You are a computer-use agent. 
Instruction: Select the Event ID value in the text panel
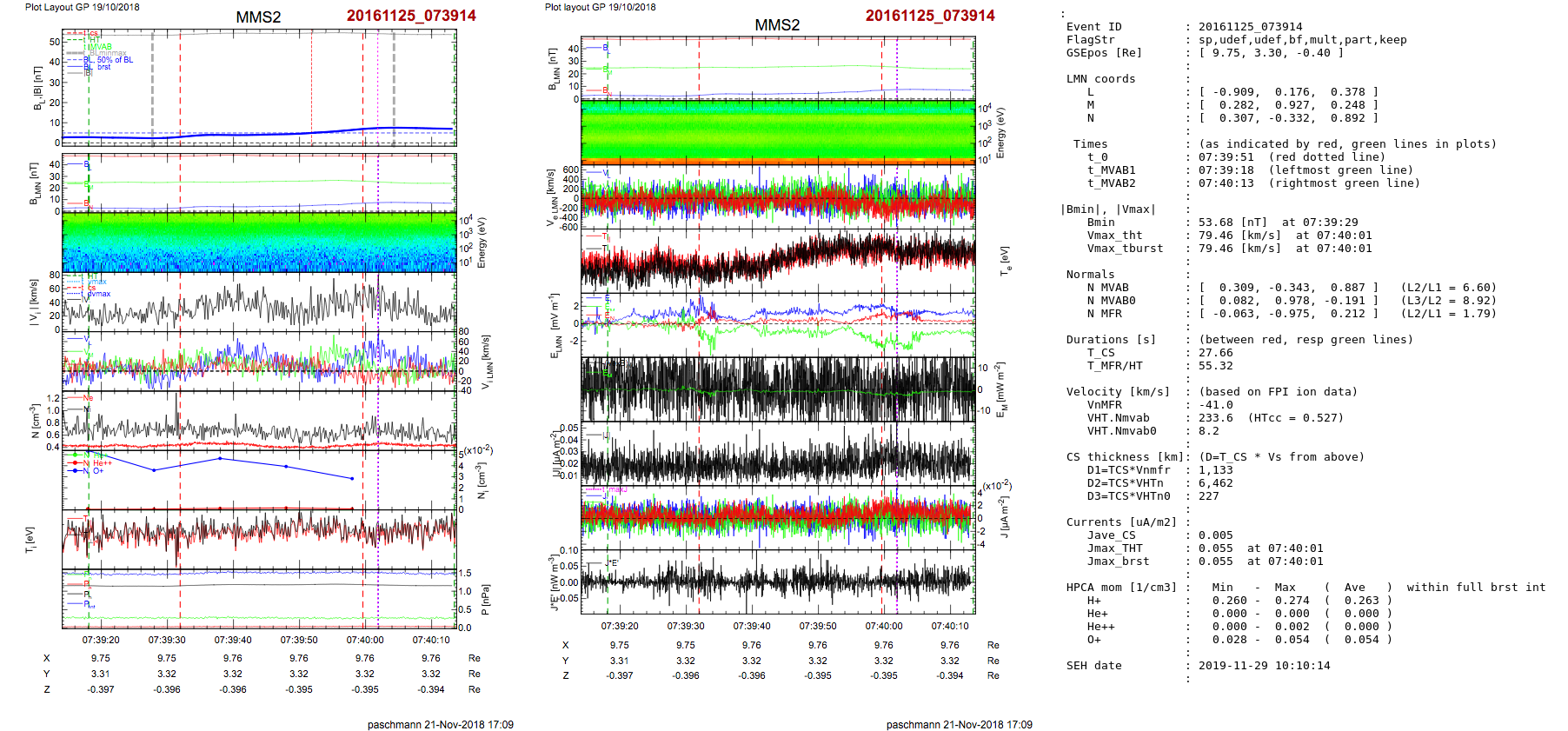[1250, 27]
